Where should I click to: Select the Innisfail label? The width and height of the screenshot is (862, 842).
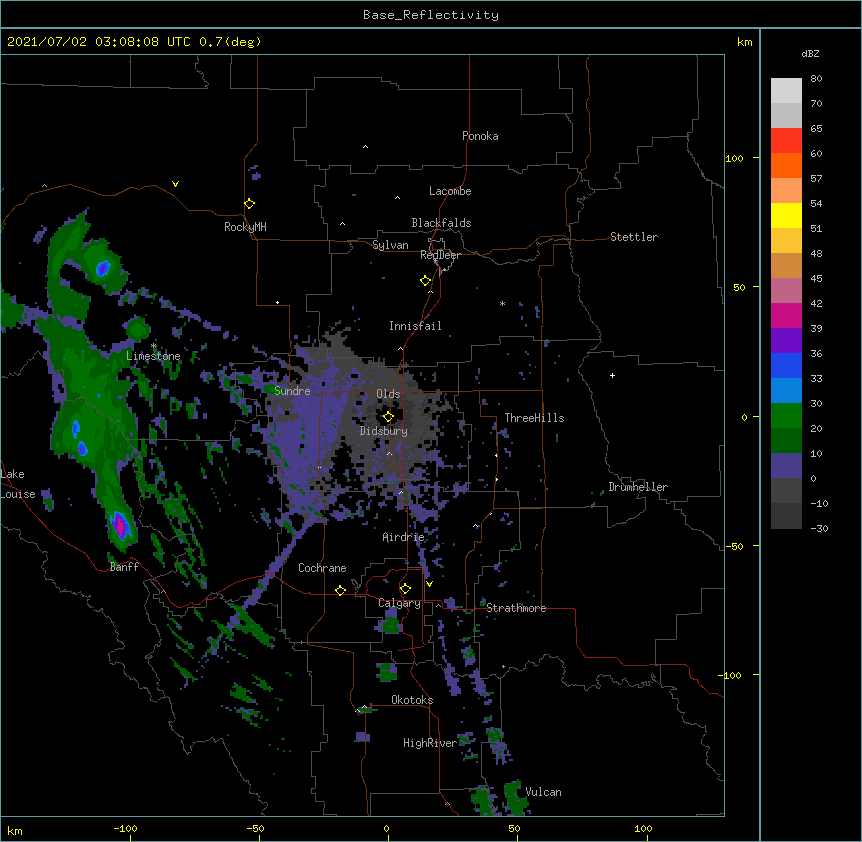(415, 326)
